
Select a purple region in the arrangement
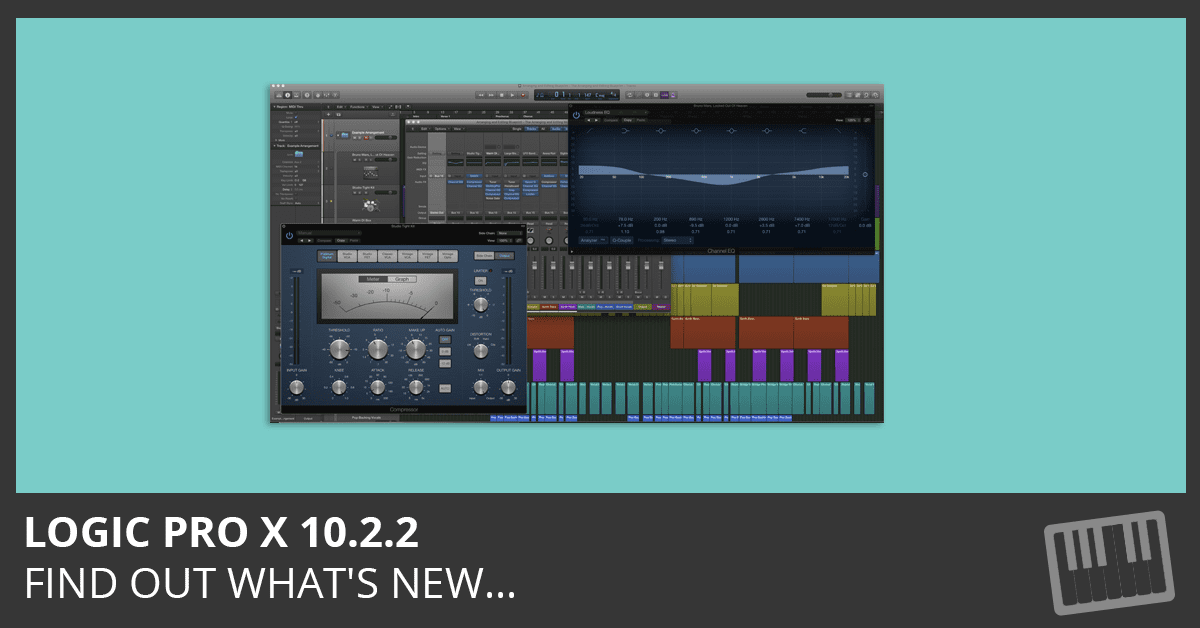(540, 366)
